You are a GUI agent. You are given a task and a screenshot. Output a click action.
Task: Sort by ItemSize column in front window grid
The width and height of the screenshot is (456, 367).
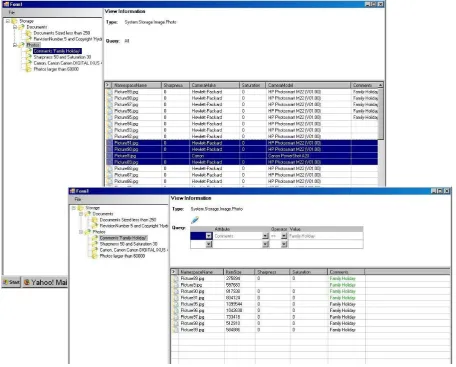[239, 272]
